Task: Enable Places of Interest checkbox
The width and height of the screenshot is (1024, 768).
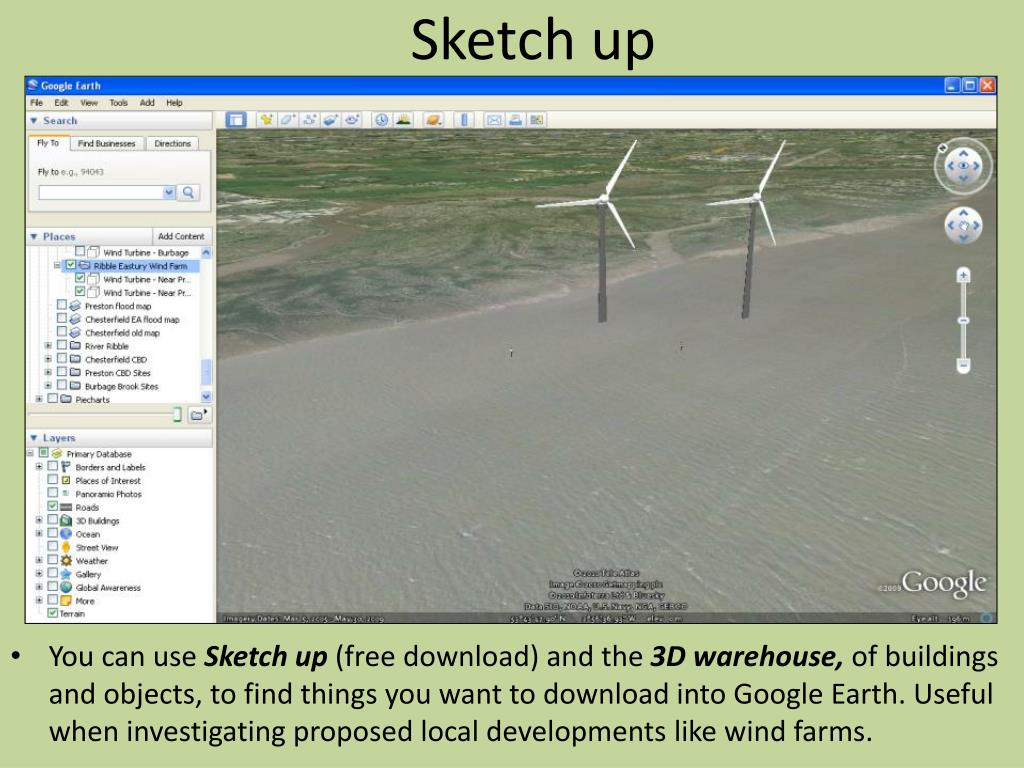Action: (x=53, y=480)
